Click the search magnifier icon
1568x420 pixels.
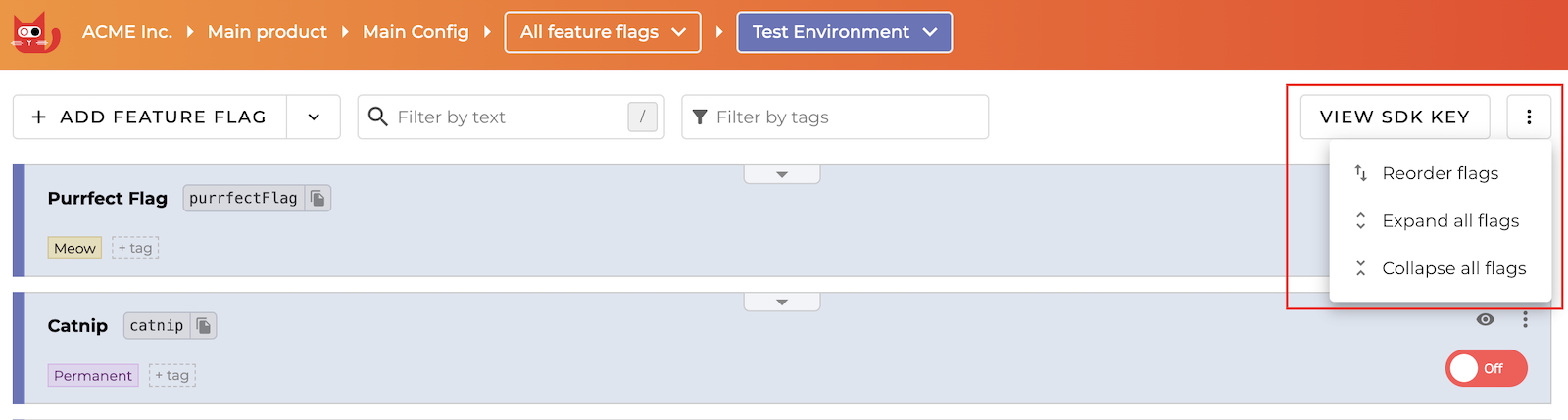377,117
